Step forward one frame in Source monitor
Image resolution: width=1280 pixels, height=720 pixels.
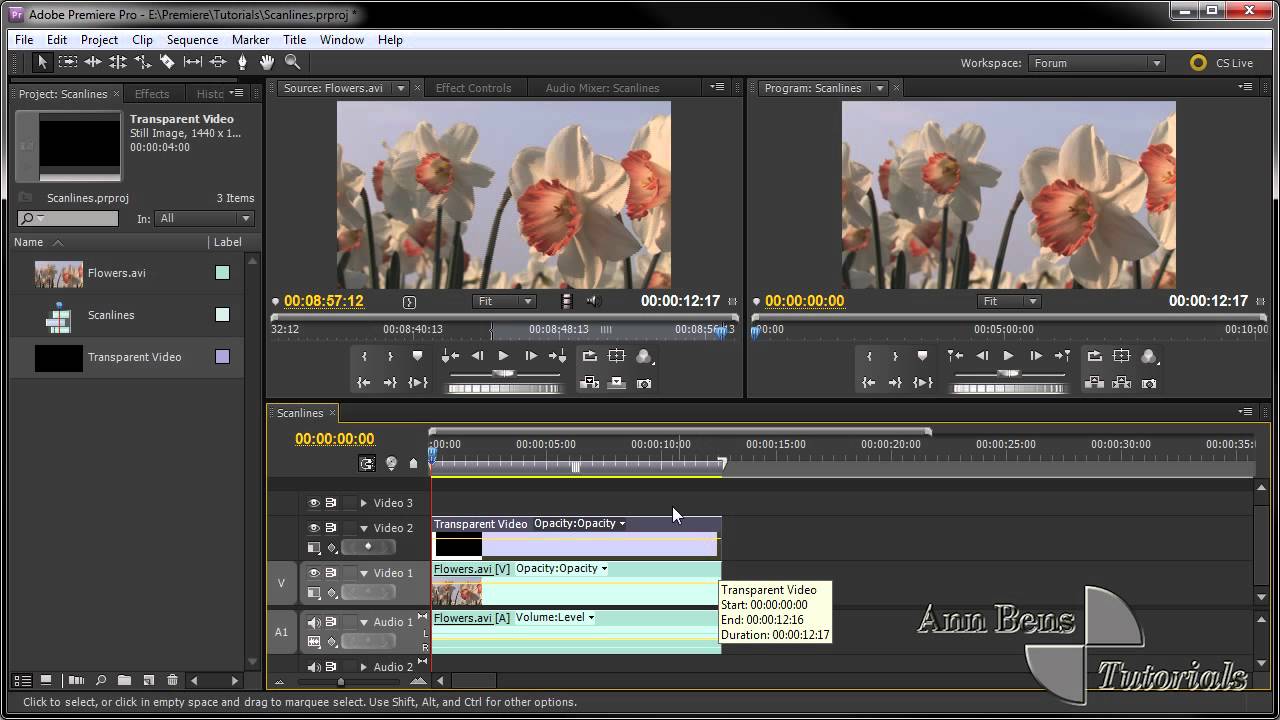(x=531, y=356)
